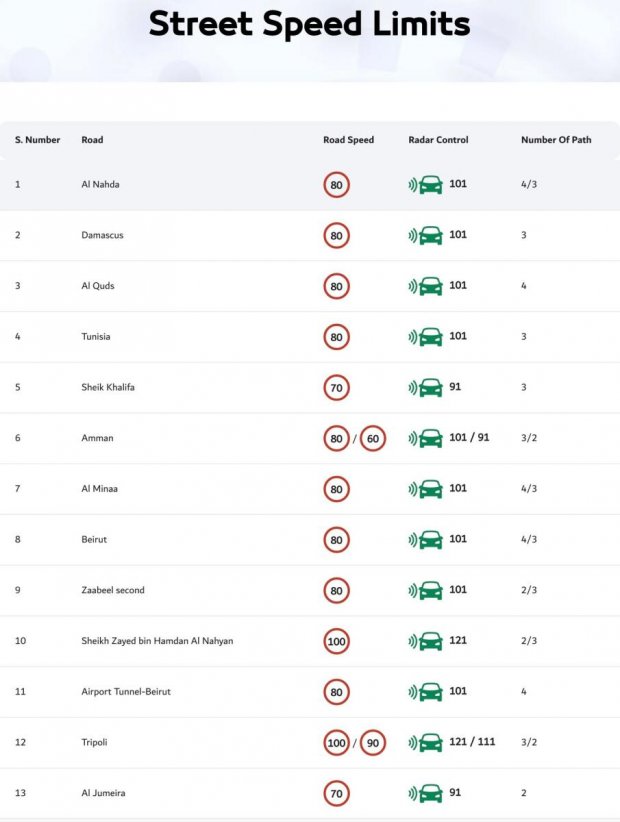Click the 60 speed sign in Amman row
The width and height of the screenshot is (620, 822).
point(372,439)
